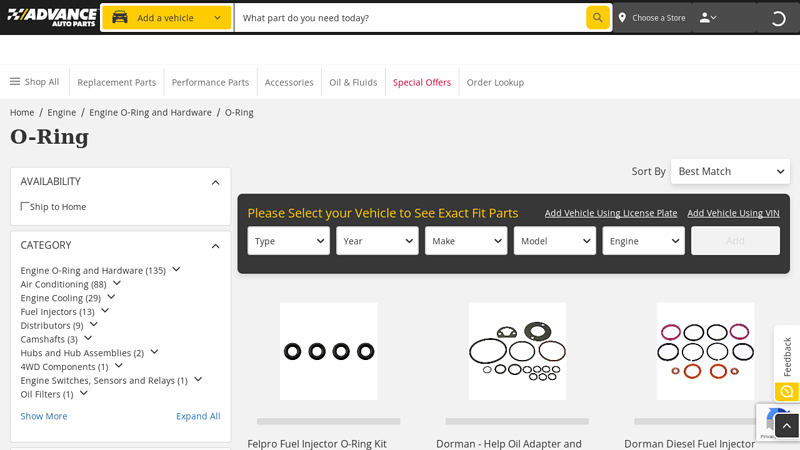Click the car icon in Add a vehicle
The width and height of the screenshot is (800, 450).
120,17
